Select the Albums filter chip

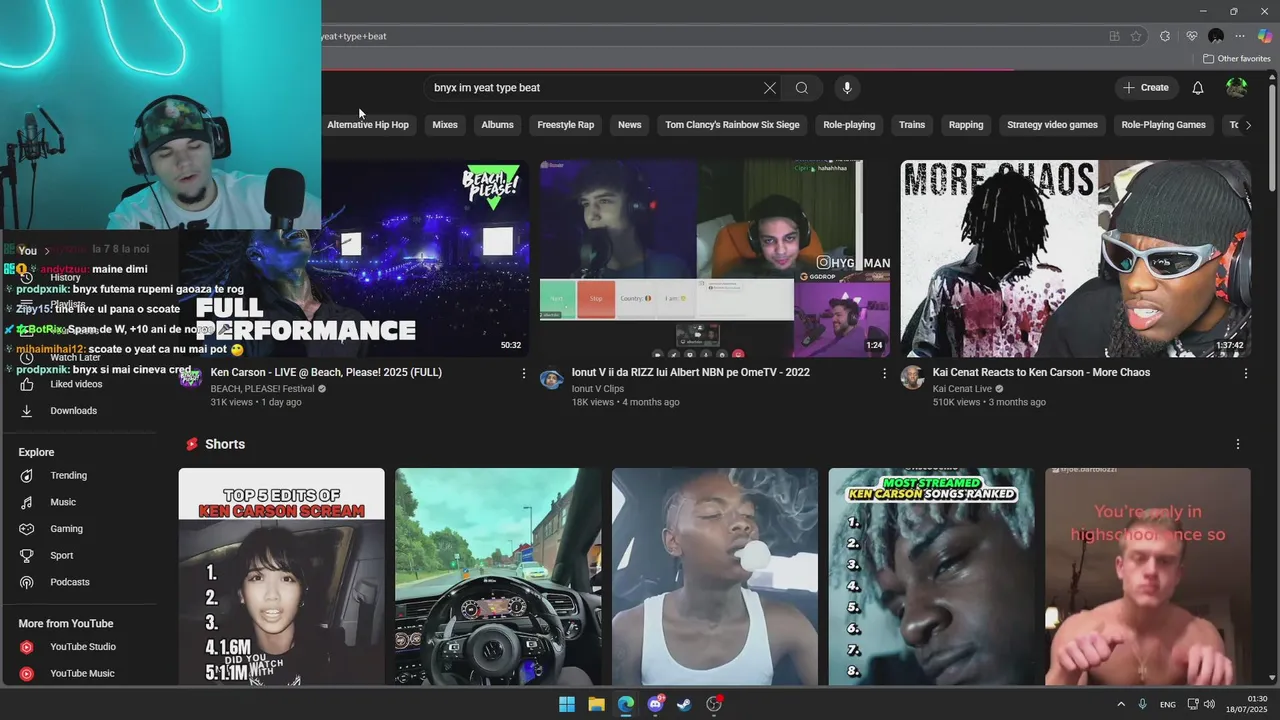[x=497, y=125]
